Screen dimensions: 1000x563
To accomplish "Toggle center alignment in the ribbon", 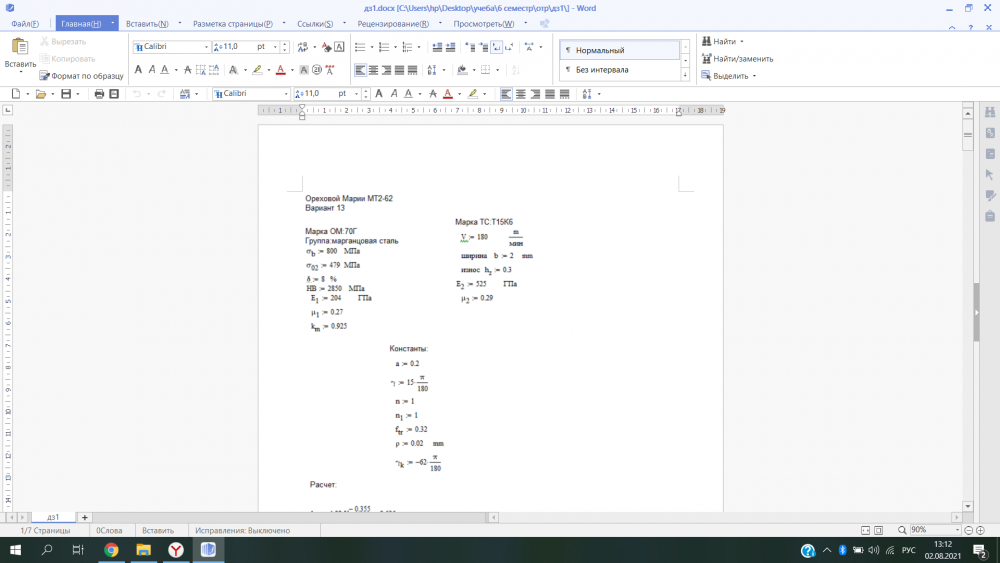I will point(373,70).
